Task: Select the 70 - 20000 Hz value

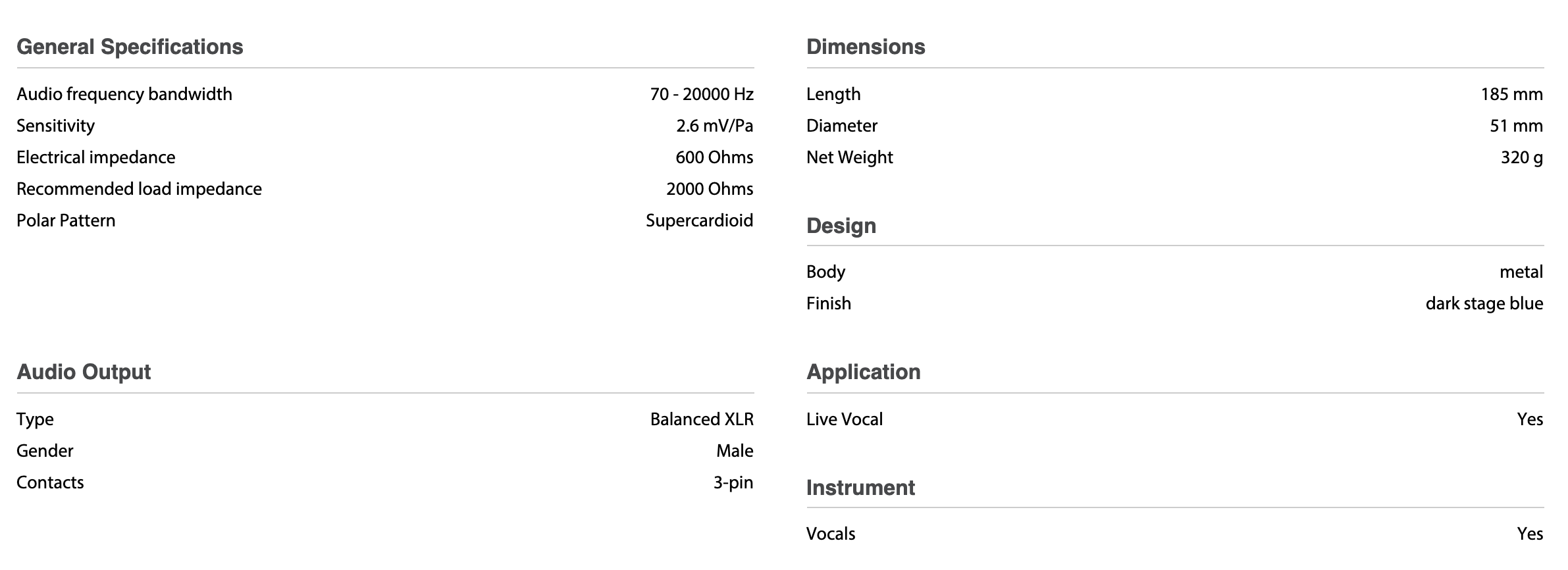Action: click(x=701, y=94)
